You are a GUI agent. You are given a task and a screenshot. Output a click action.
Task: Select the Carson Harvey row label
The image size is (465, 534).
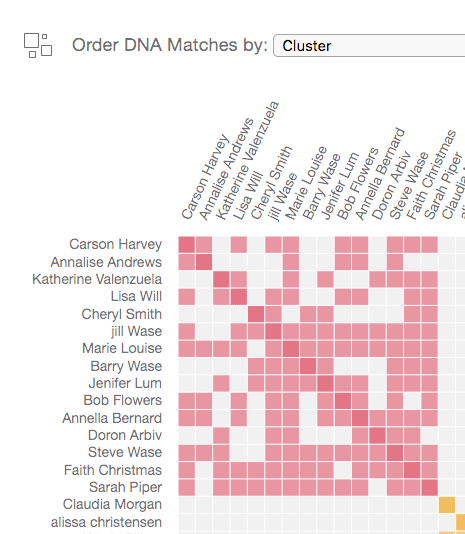[x=115, y=245]
